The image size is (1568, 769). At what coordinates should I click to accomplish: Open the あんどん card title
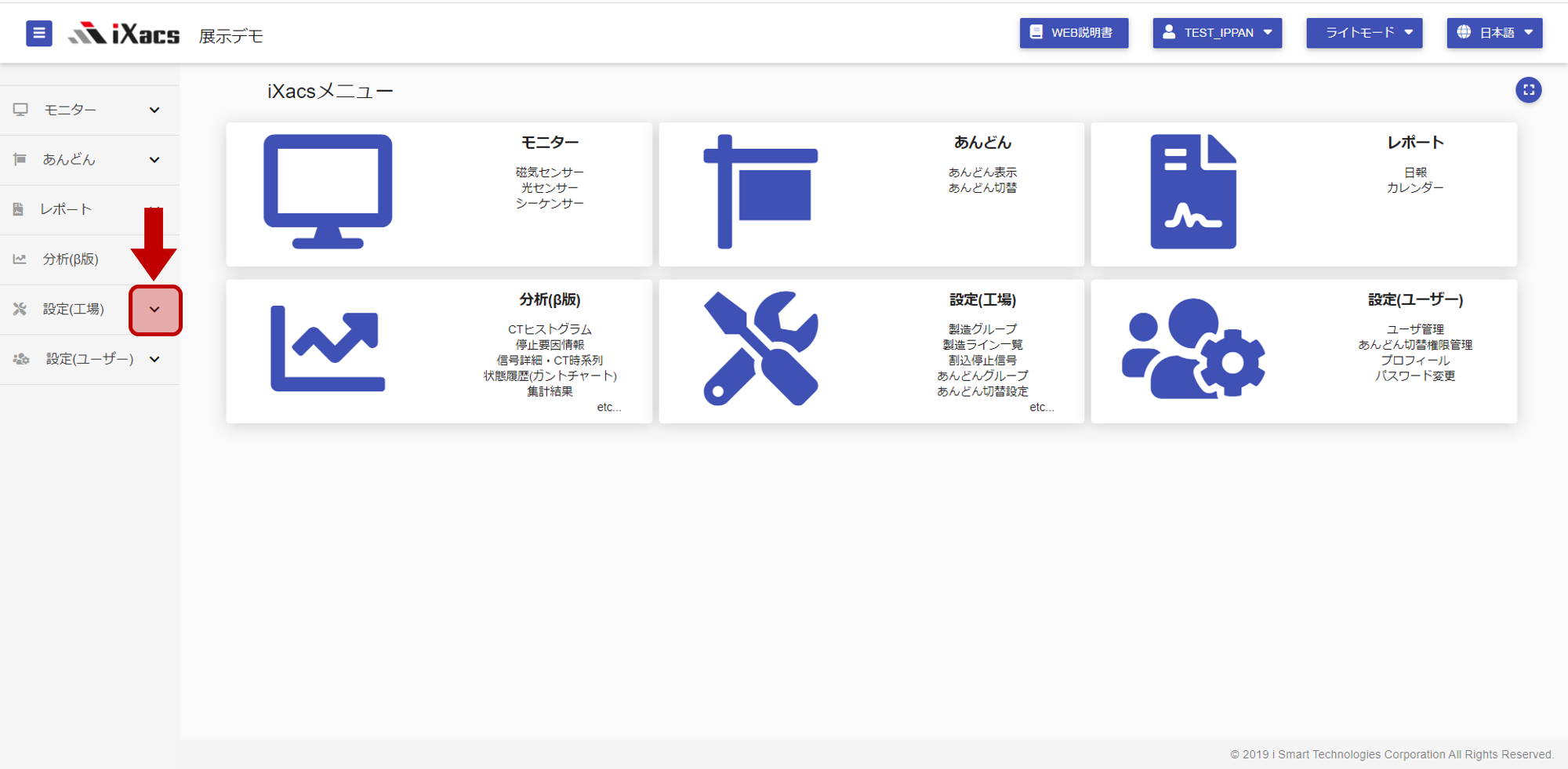(x=982, y=143)
